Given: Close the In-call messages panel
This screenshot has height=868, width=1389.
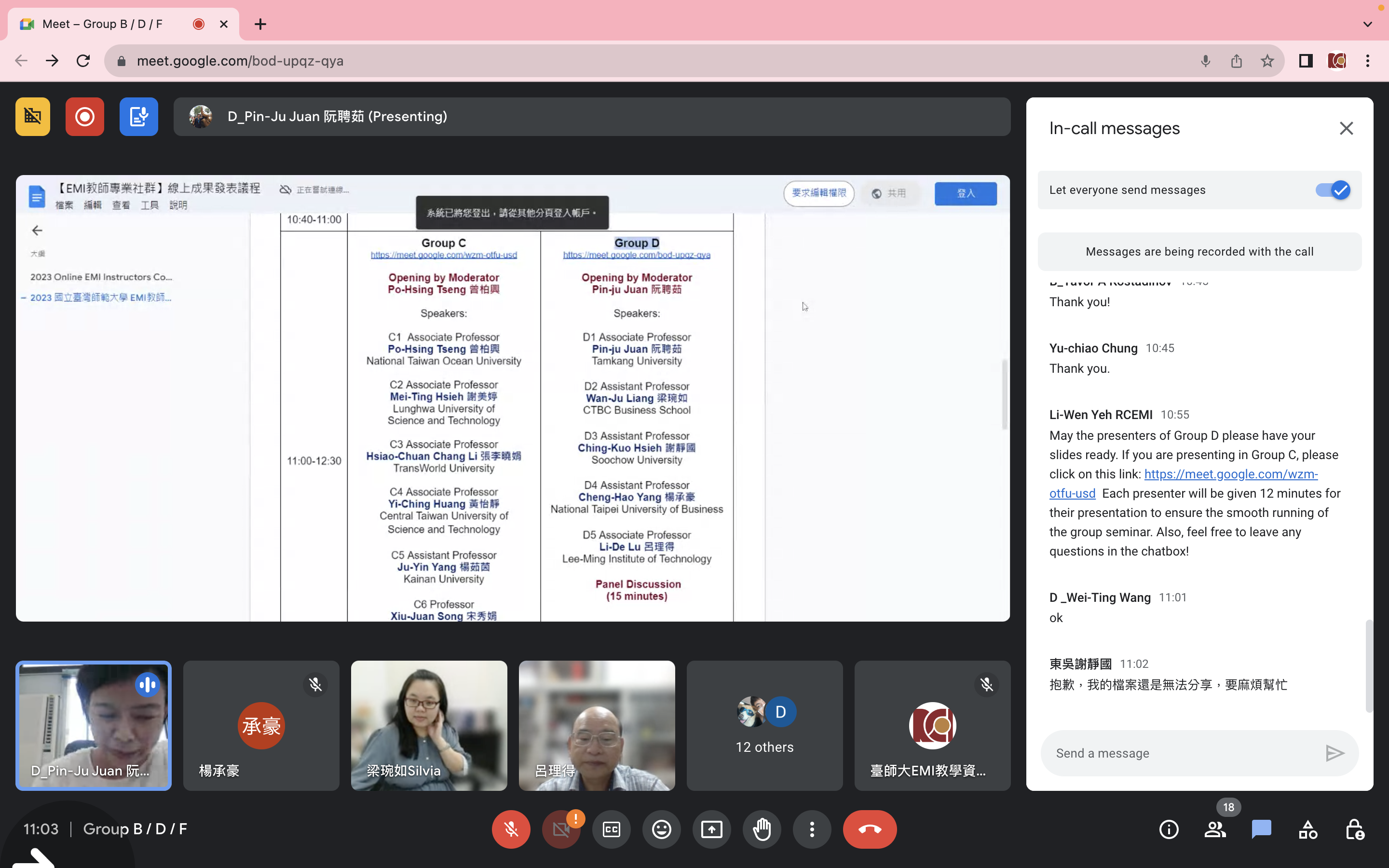Looking at the screenshot, I should click(x=1346, y=128).
